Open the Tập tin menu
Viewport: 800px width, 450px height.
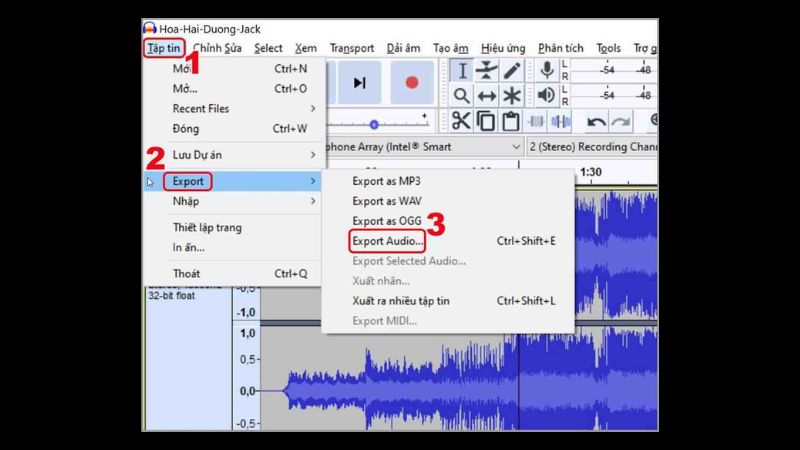tap(164, 48)
